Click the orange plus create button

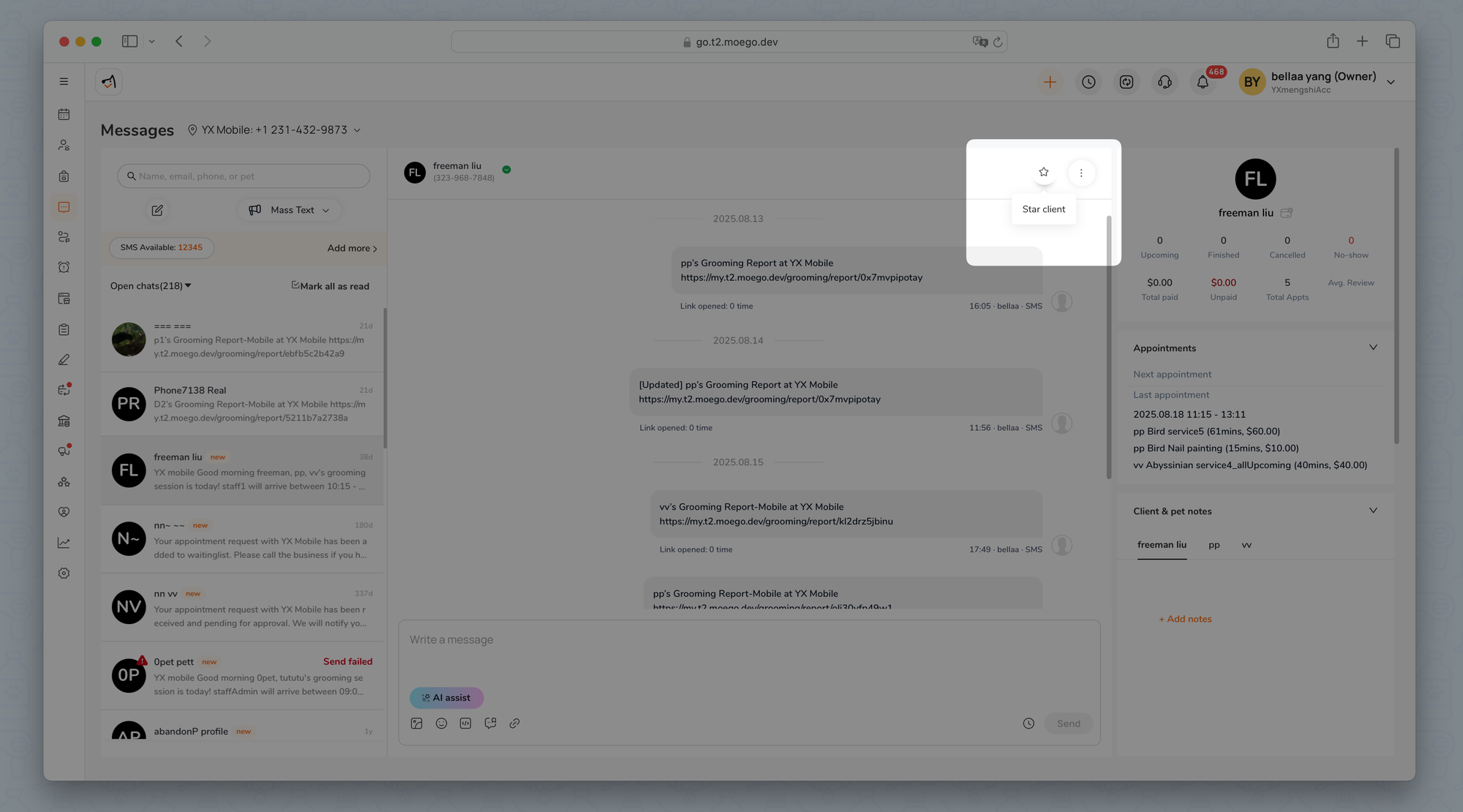(x=1050, y=82)
